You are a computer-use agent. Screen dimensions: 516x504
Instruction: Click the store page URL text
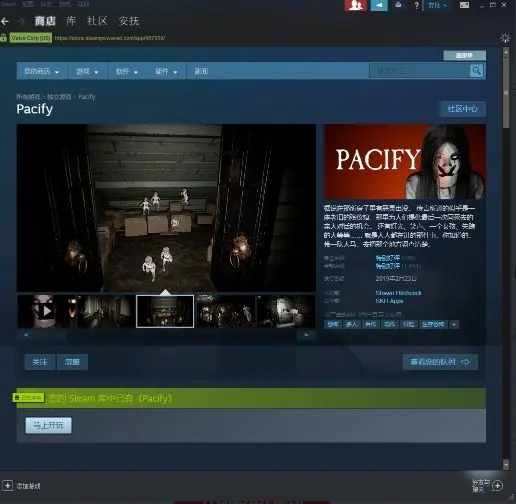(110, 38)
